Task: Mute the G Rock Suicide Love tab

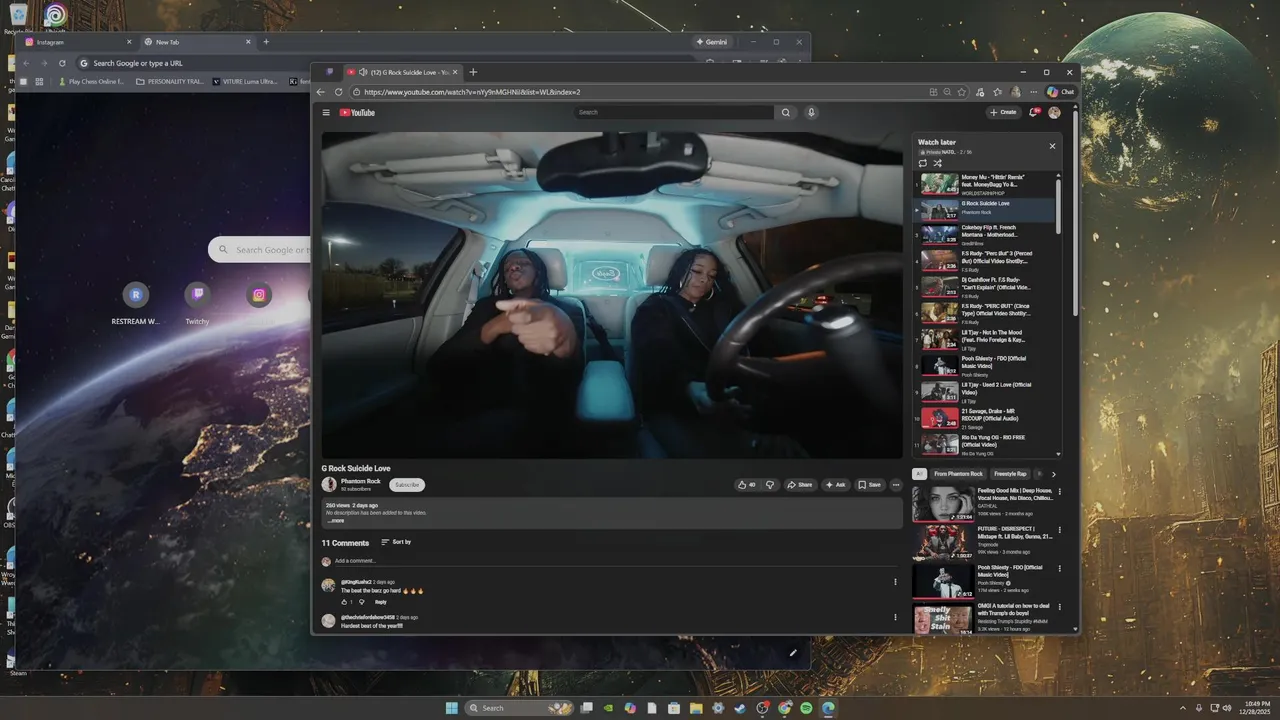Action: 363,72
